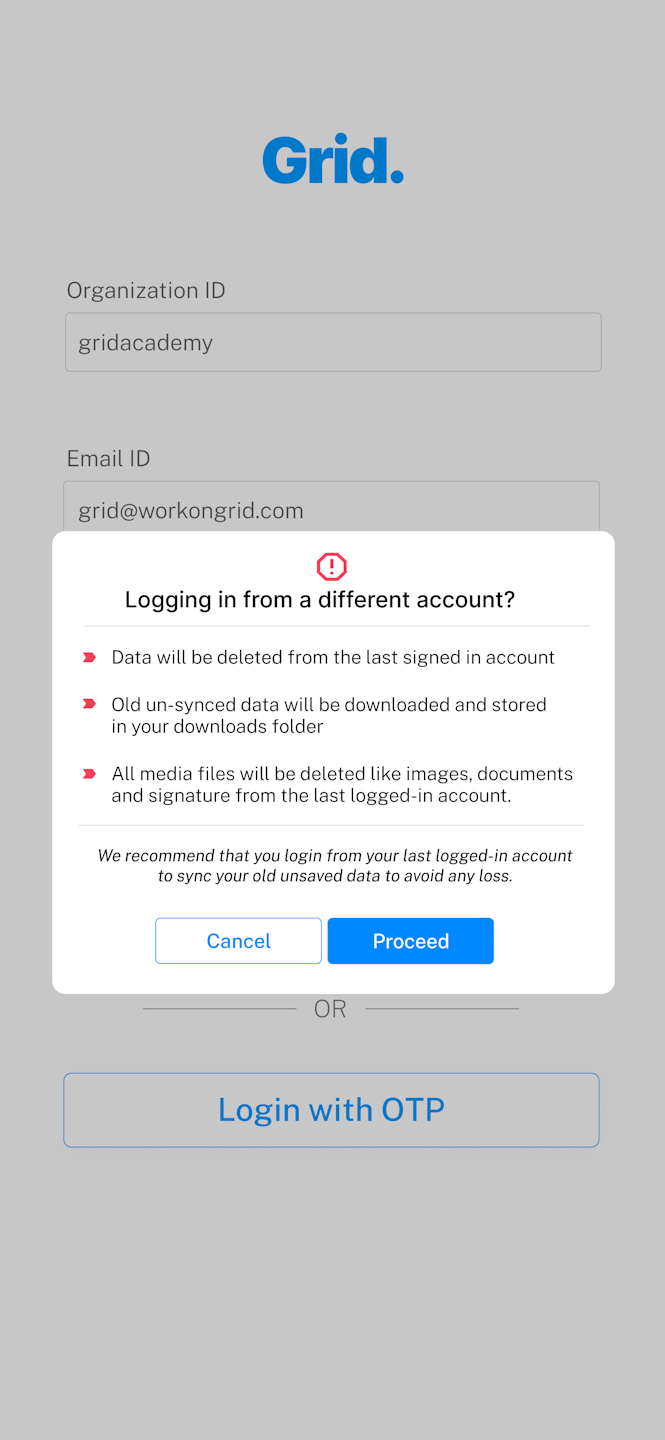The width and height of the screenshot is (665, 1440).
Task: Click bullet arrow beside 'Old un-synced data'
Action: pyautogui.click(x=90, y=705)
